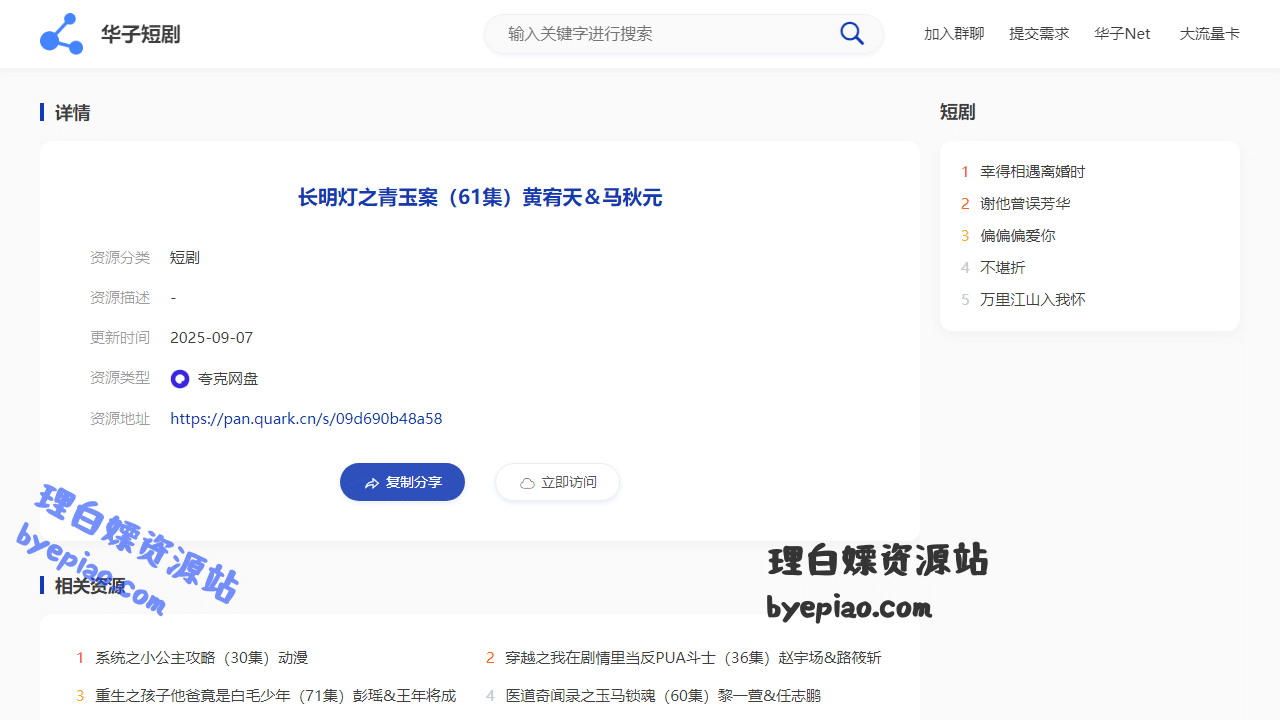Viewport: 1280px width, 720px height.
Task: Open the 提交需求 menu item
Action: pyautogui.click(x=1039, y=34)
